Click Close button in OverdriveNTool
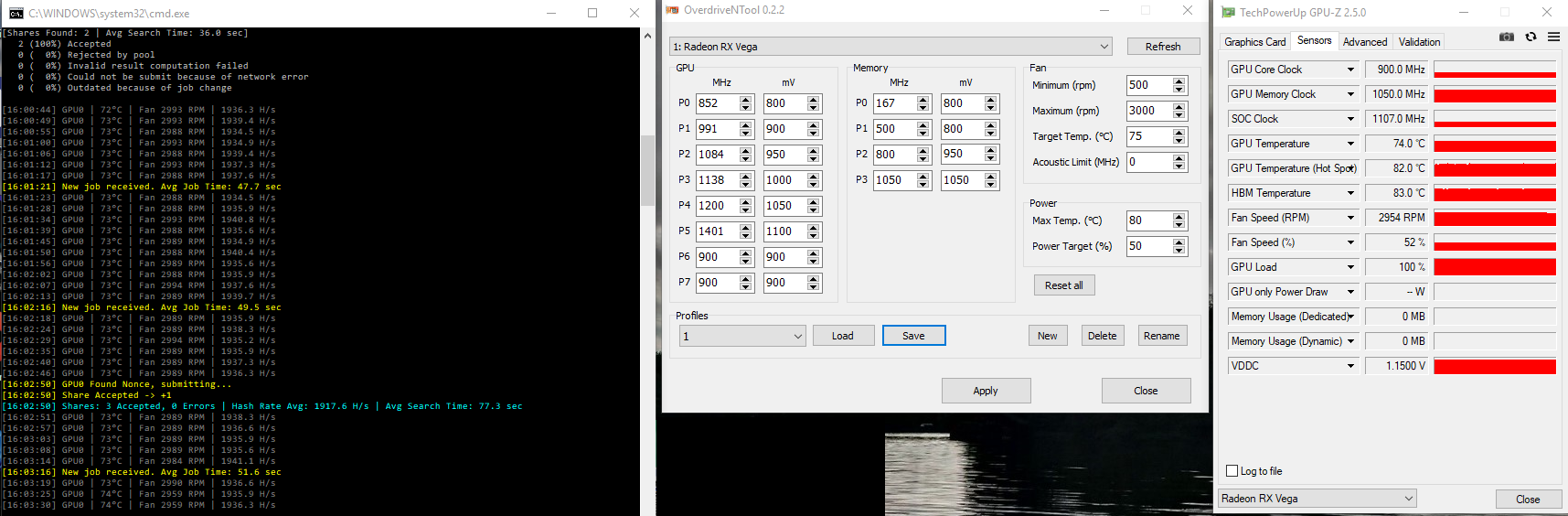1568x516 pixels. click(x=1146, y=391)
